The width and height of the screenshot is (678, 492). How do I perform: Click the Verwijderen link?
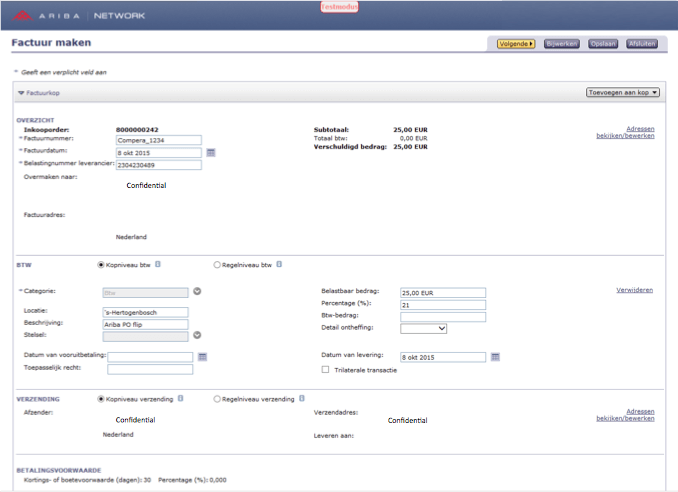634,290
